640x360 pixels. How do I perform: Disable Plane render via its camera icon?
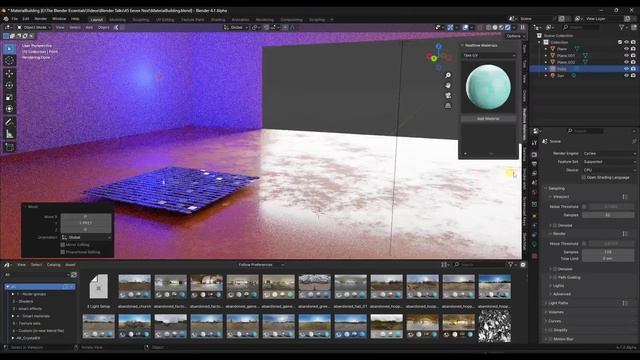tap(633, 49)
